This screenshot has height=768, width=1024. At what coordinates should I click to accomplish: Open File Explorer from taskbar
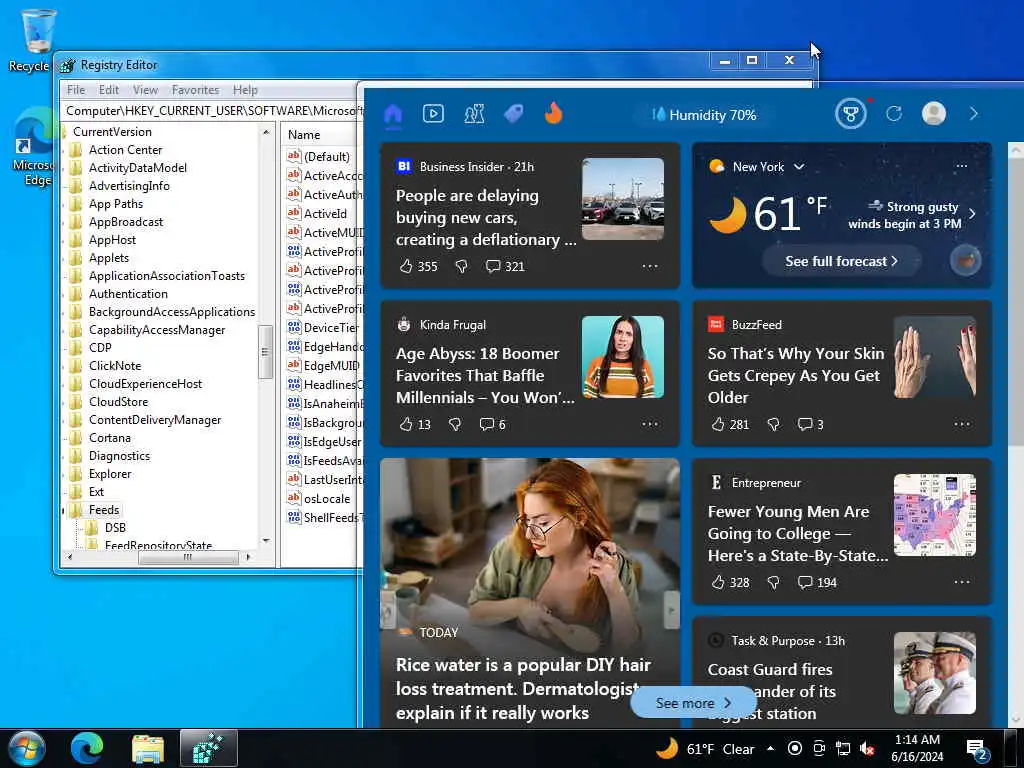[148, 748]
